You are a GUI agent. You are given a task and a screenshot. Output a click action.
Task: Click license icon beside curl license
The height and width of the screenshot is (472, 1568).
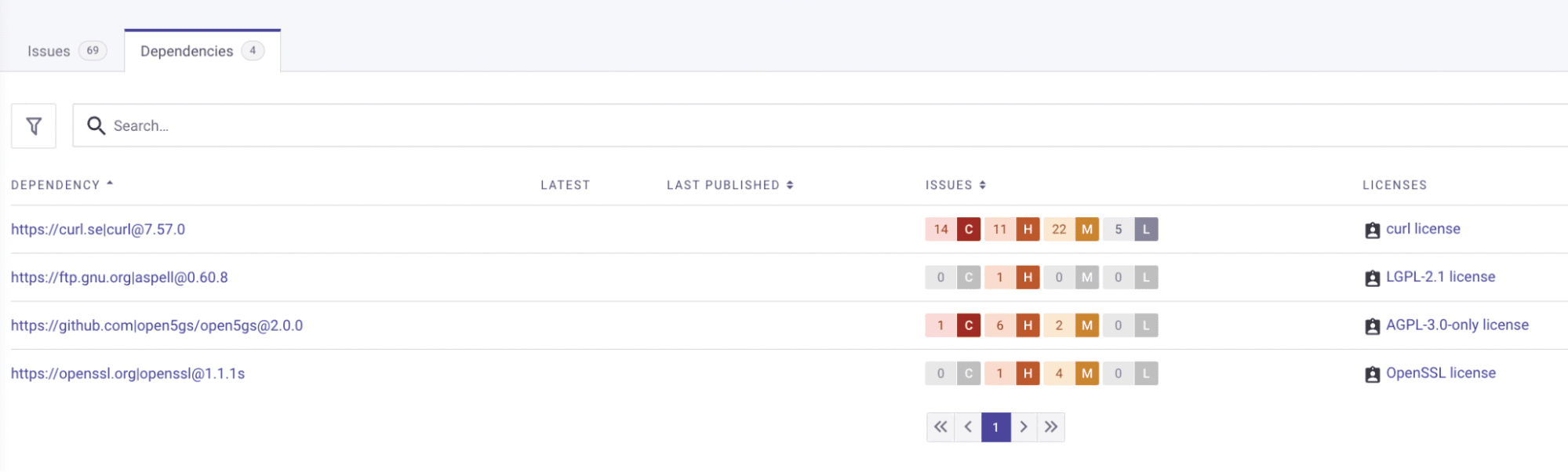click(x=1372, y=230)
